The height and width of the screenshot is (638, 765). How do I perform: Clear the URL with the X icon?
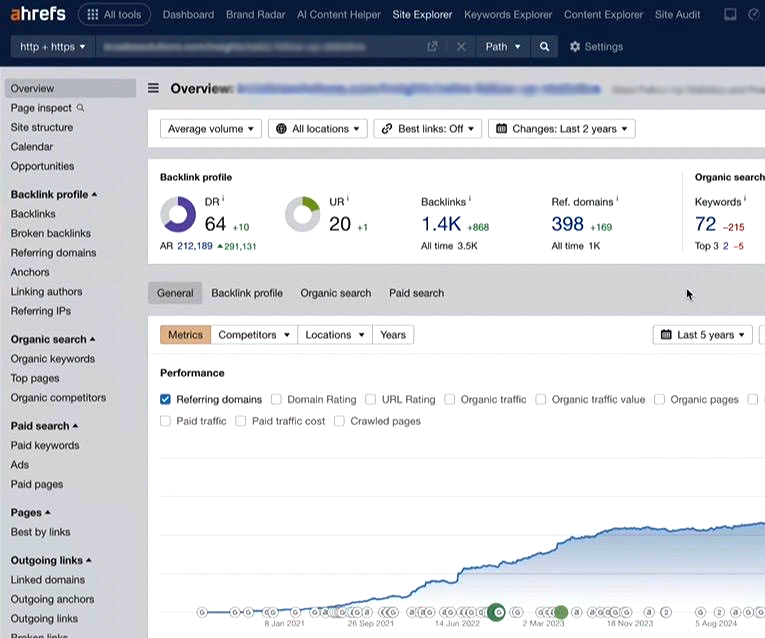461,47
